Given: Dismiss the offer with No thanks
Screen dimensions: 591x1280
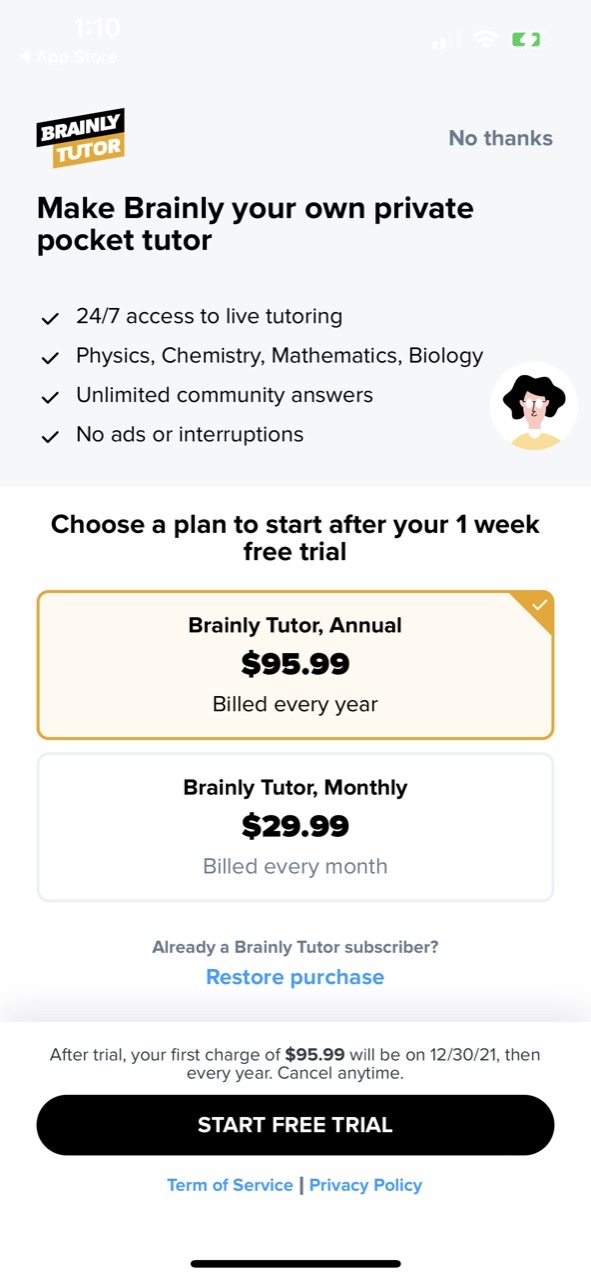Looking at the screenshot, I should point(500,138).
